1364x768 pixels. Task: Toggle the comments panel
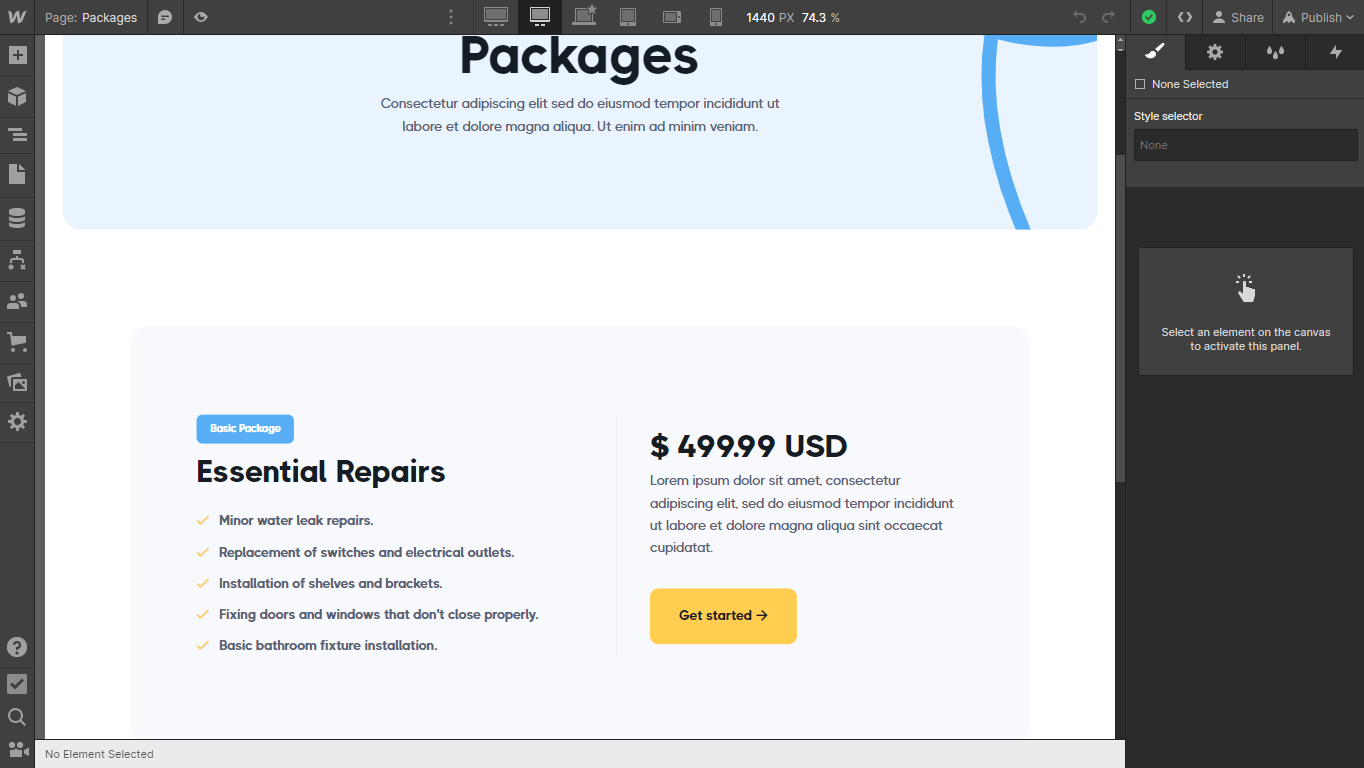tap(165, 17)
